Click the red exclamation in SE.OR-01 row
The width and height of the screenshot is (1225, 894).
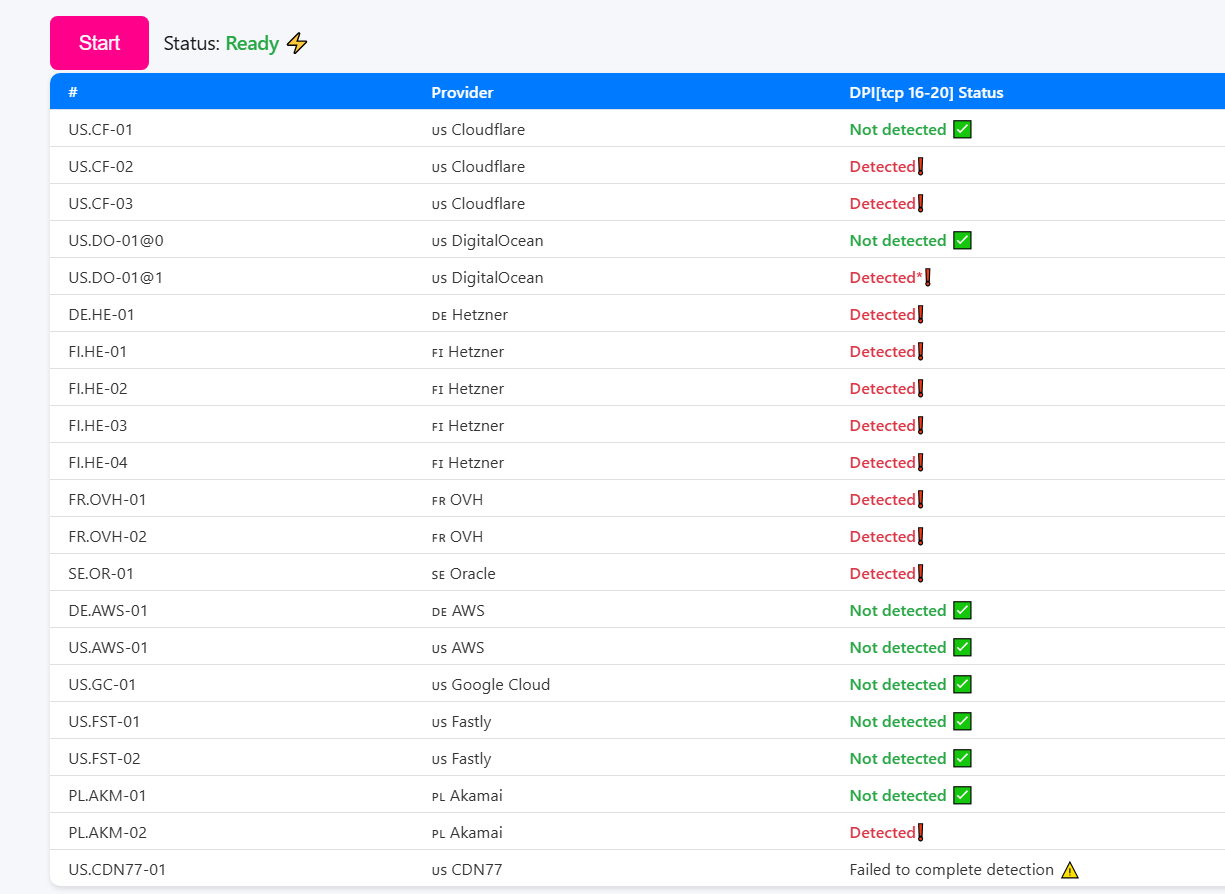click(920, 573)
